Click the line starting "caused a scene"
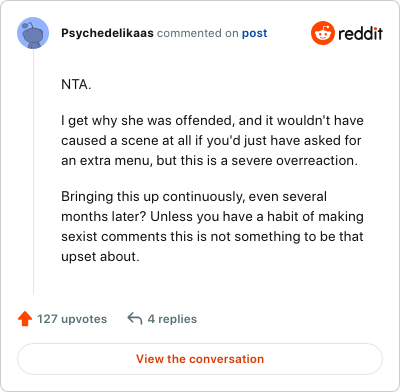The height and width of the screenshot is (392, 400). tap(211, 141)
